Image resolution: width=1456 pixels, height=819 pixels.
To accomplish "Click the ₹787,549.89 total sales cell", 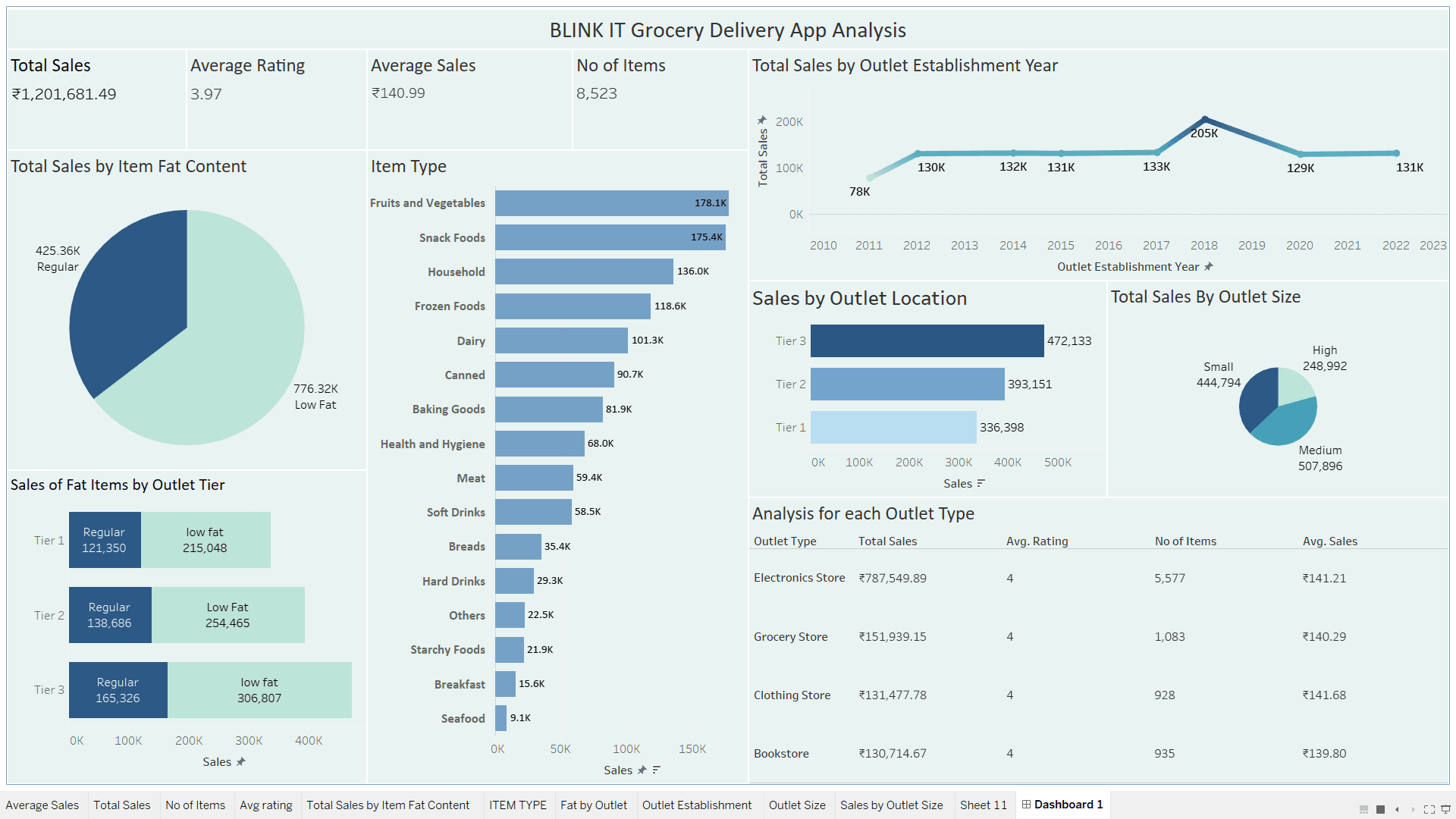I will pyautogui.click(x=893, y=578).
